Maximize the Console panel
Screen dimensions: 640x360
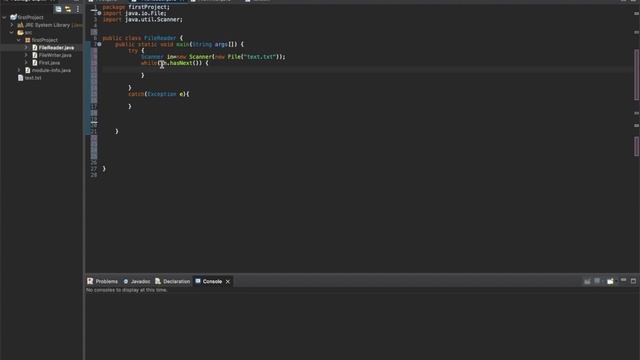click(x=633, y=281)
